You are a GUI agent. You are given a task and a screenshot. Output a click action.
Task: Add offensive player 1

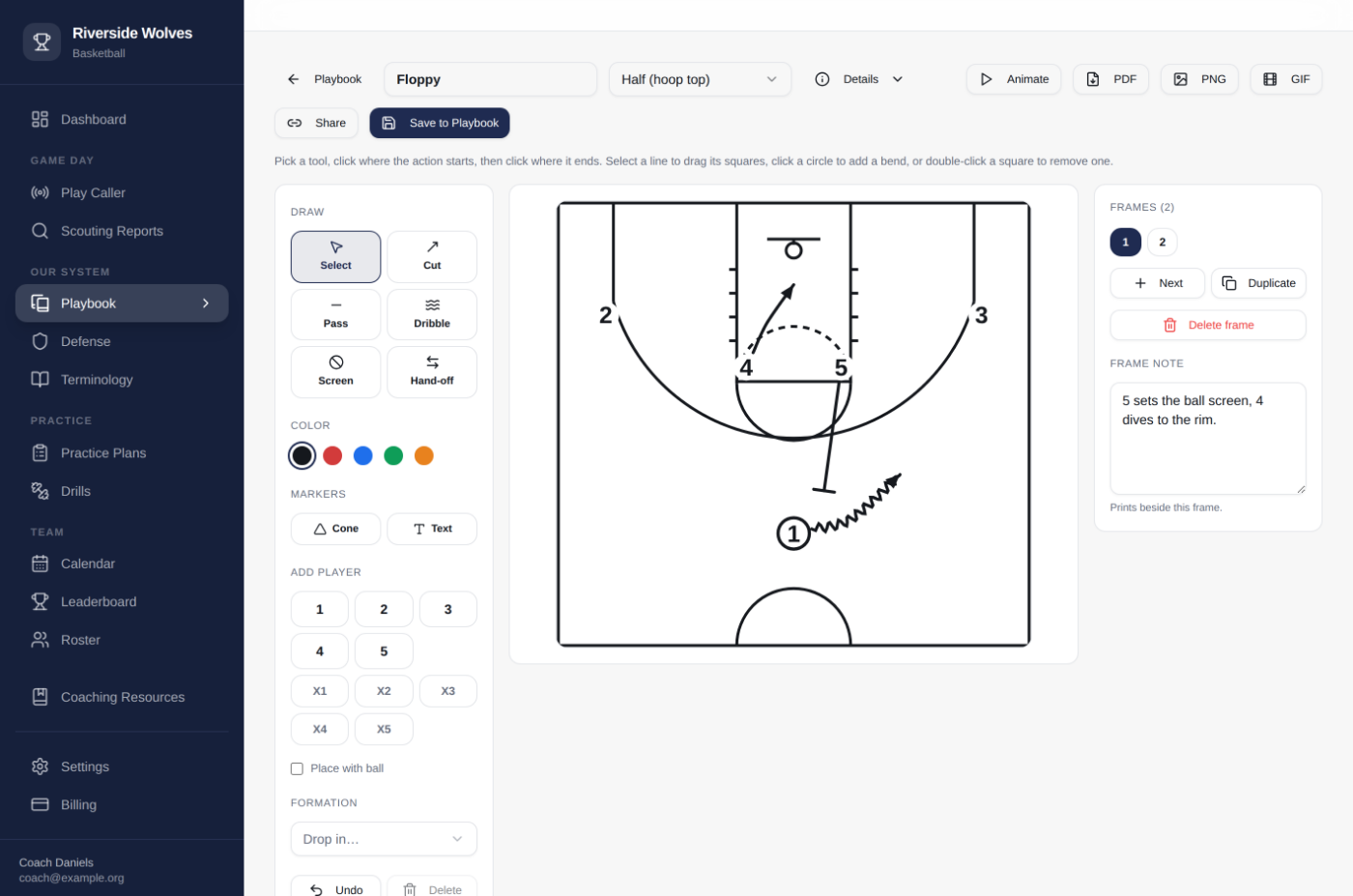320,609
